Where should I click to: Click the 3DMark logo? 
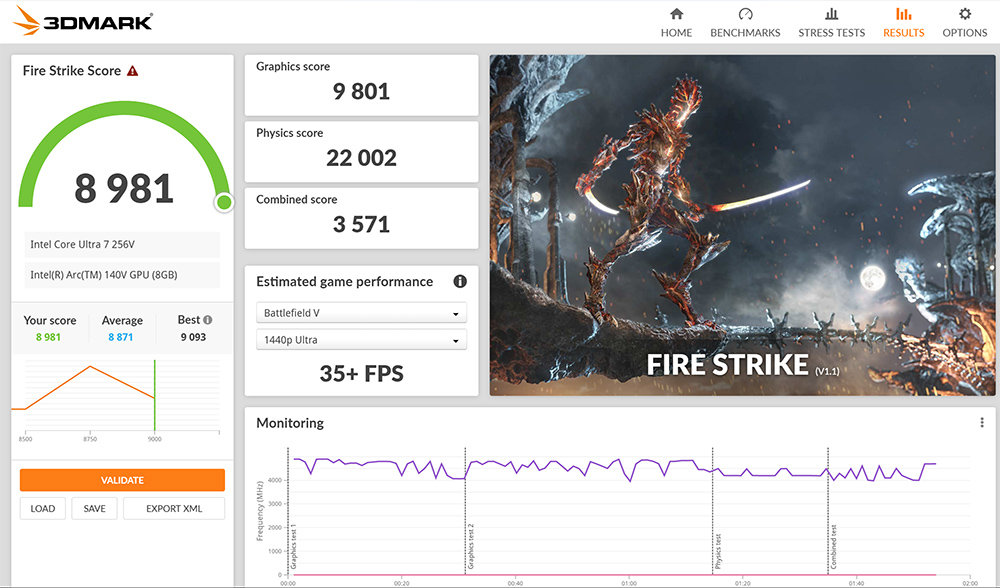[84, 21]
